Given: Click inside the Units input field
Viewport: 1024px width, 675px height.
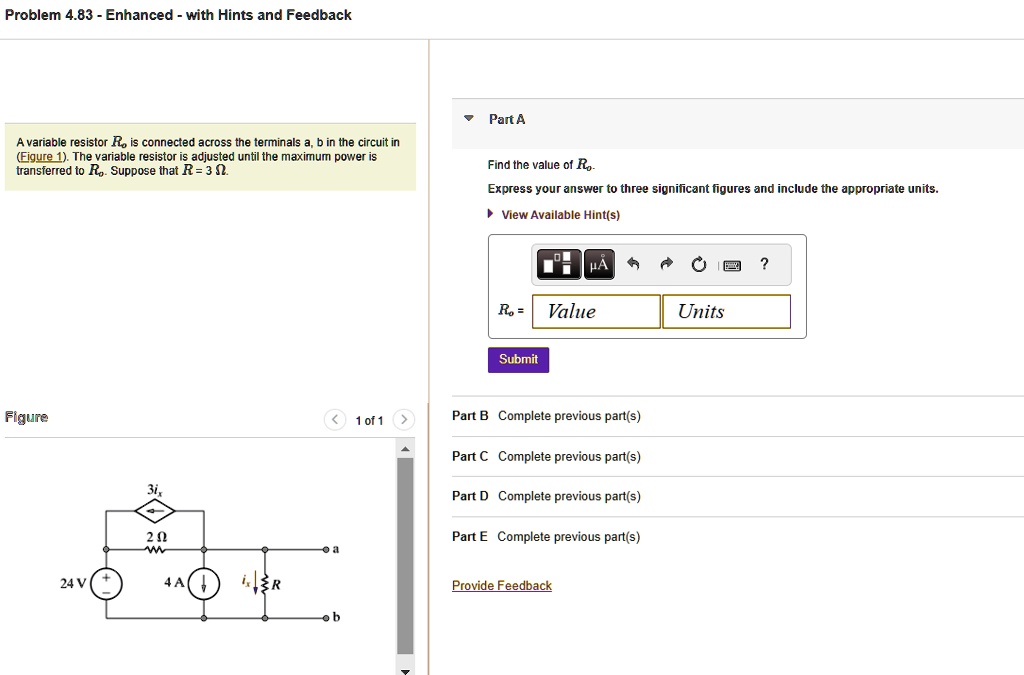Looking at the screenshot, I should point(726,311).
